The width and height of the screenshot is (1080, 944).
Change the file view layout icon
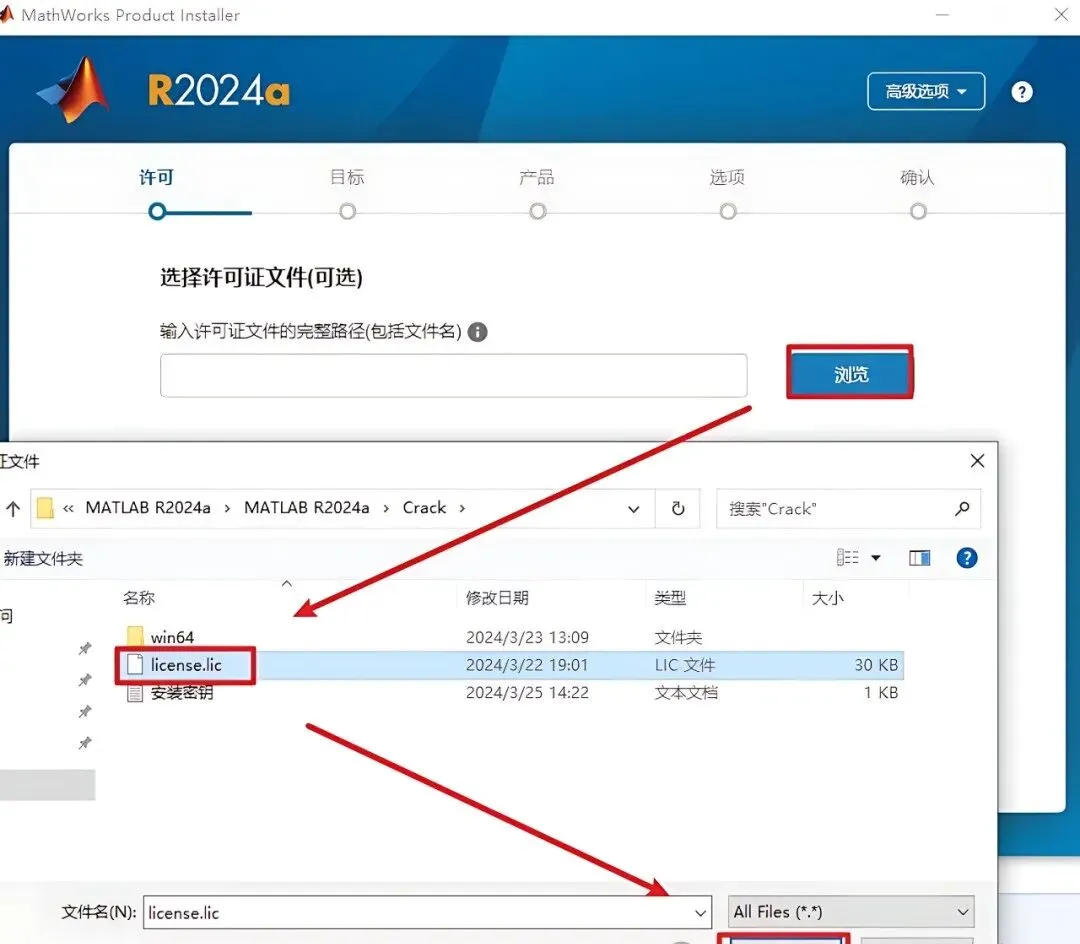(x=847, y=558)
